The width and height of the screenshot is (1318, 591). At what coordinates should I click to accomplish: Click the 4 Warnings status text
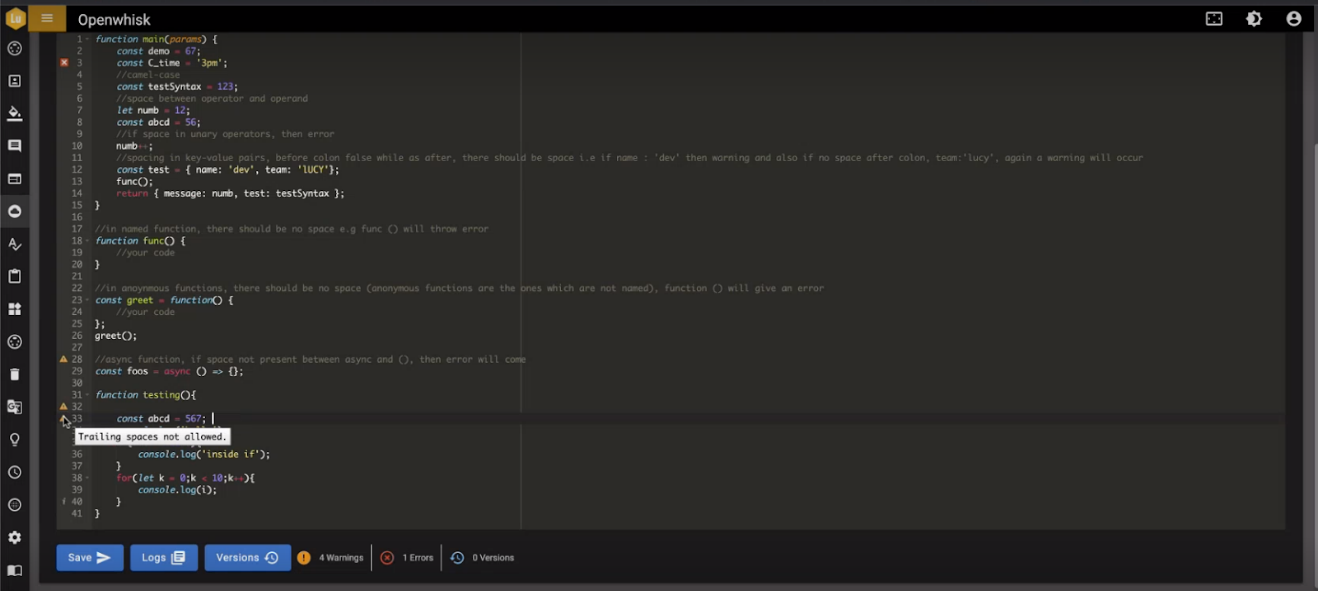pyautogui.click(x=341, y=558)
